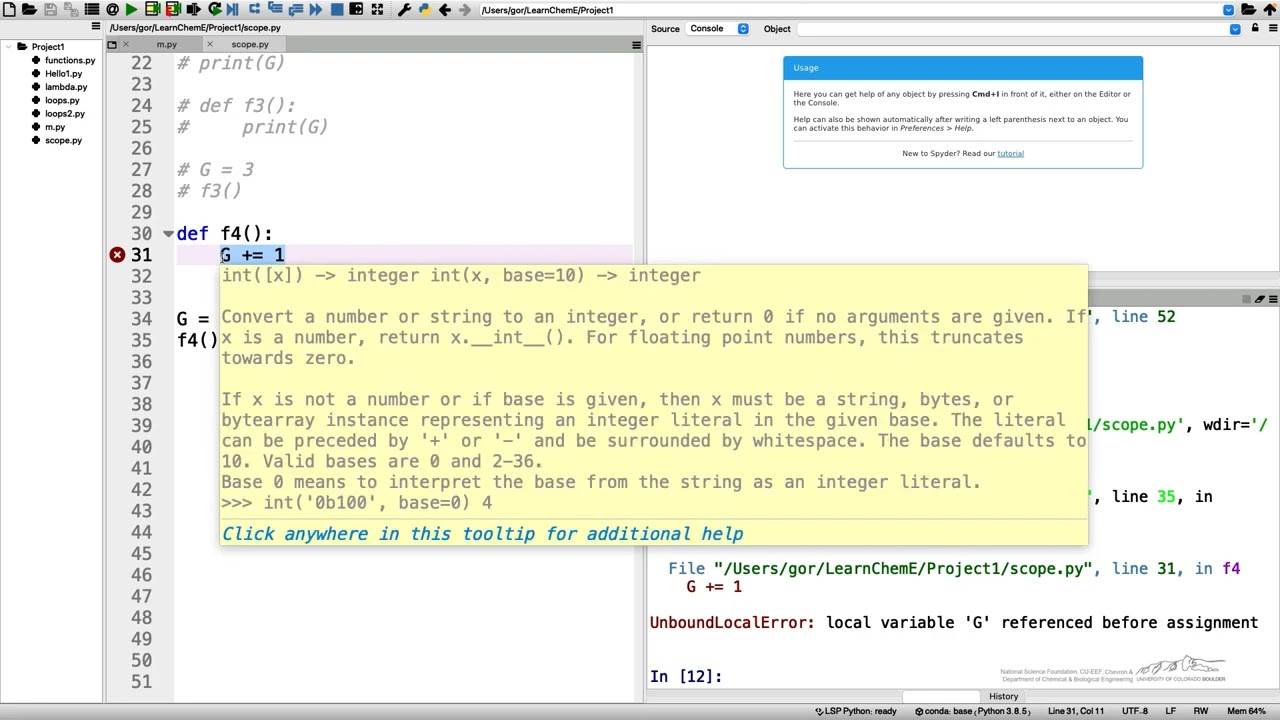Run the file with the green play button
1280x720 pixels.
(131, 10)
